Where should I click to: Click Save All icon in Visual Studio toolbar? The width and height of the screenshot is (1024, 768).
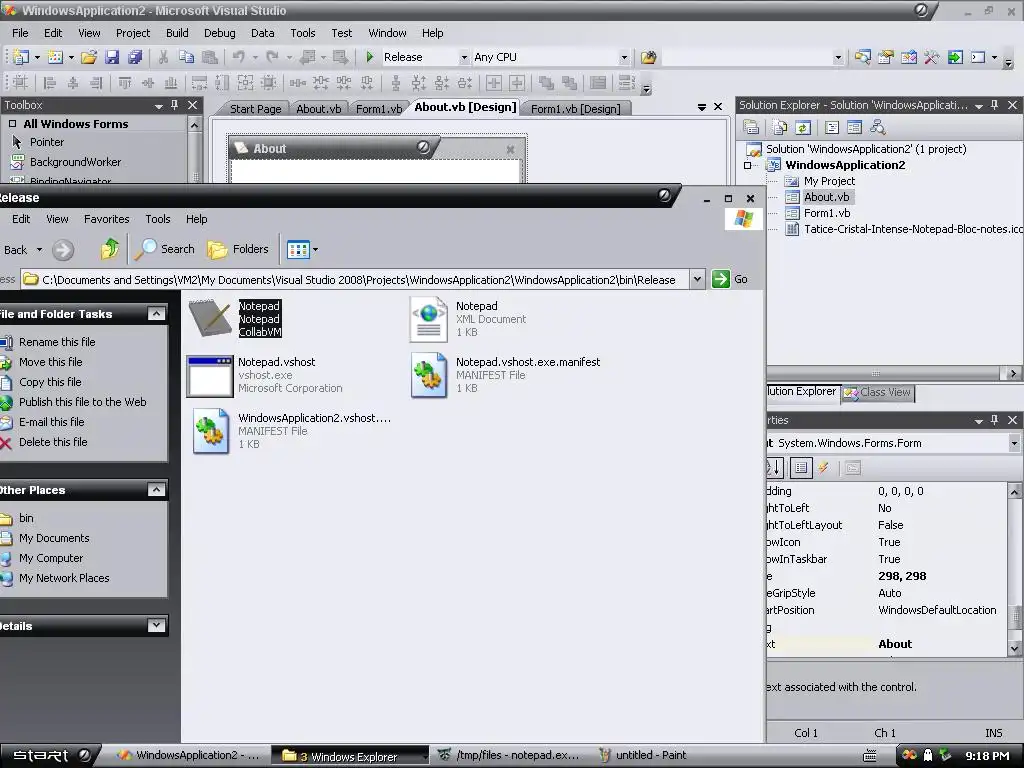(x=135, y=57)
